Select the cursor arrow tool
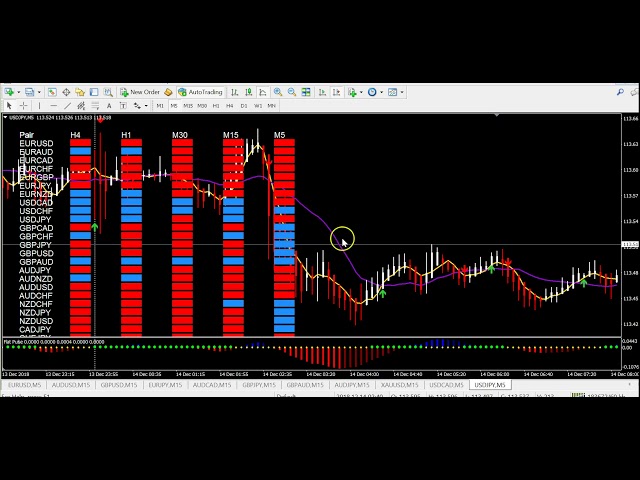Viewport: 640px width, 480px height. click(x=9, y=105)
